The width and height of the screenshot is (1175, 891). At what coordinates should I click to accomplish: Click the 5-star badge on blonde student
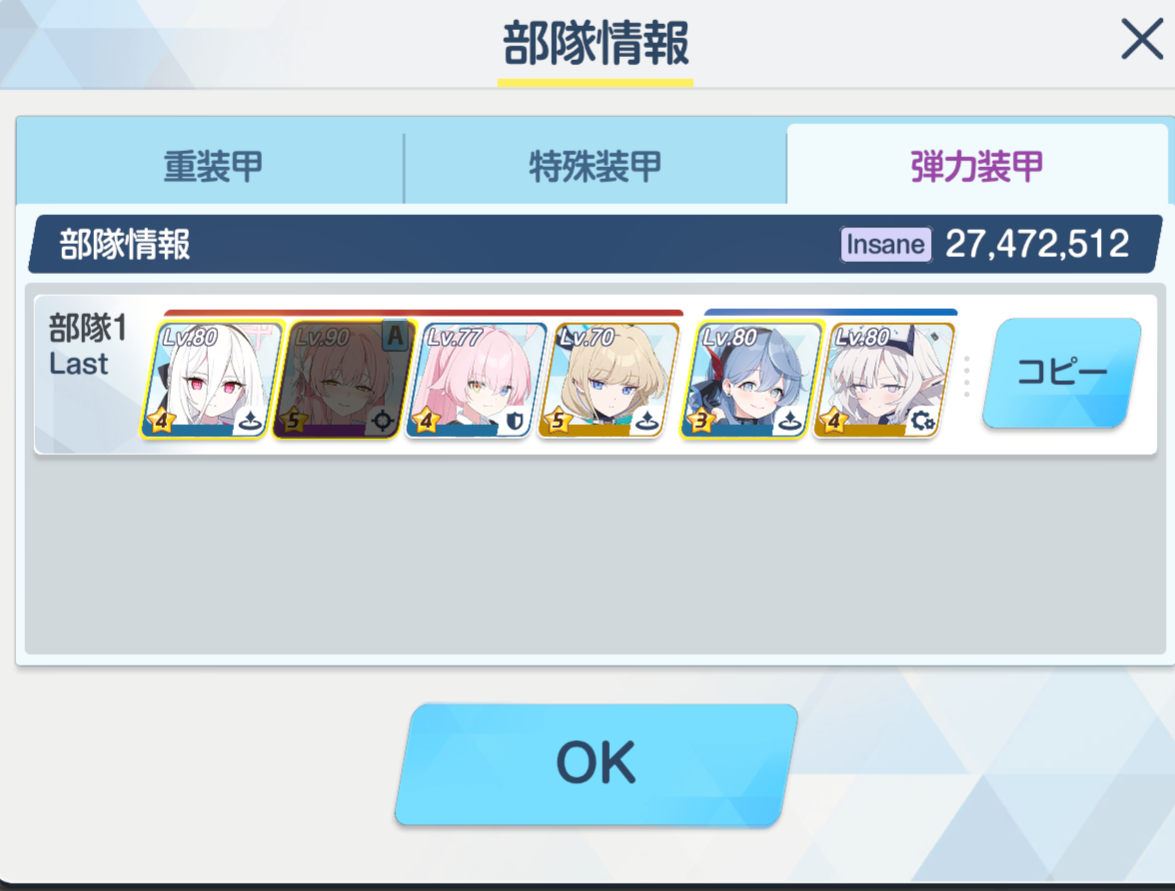558,420
